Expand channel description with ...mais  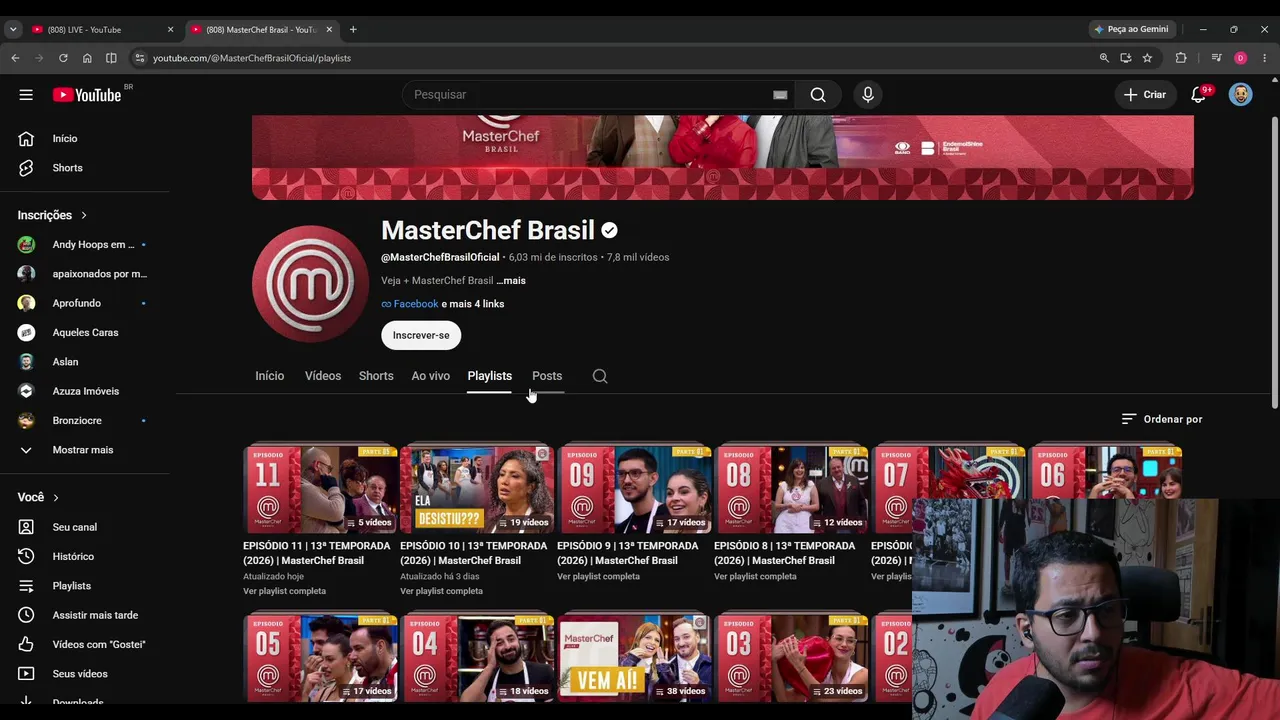[511, 281]
